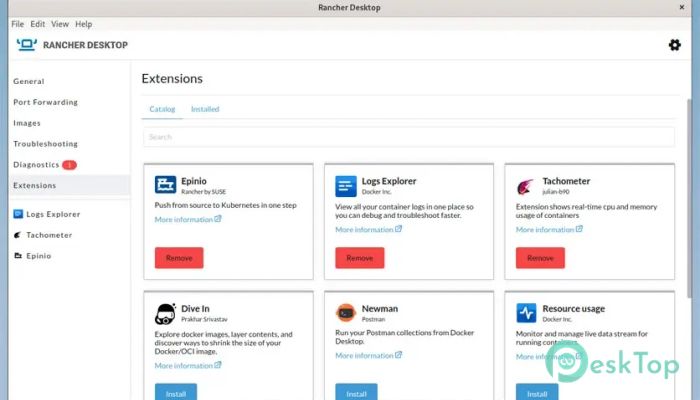Switch to the Installed tab
Viewport: 700px width, 400px height.
pyautogui.click(x=205, y=109)
